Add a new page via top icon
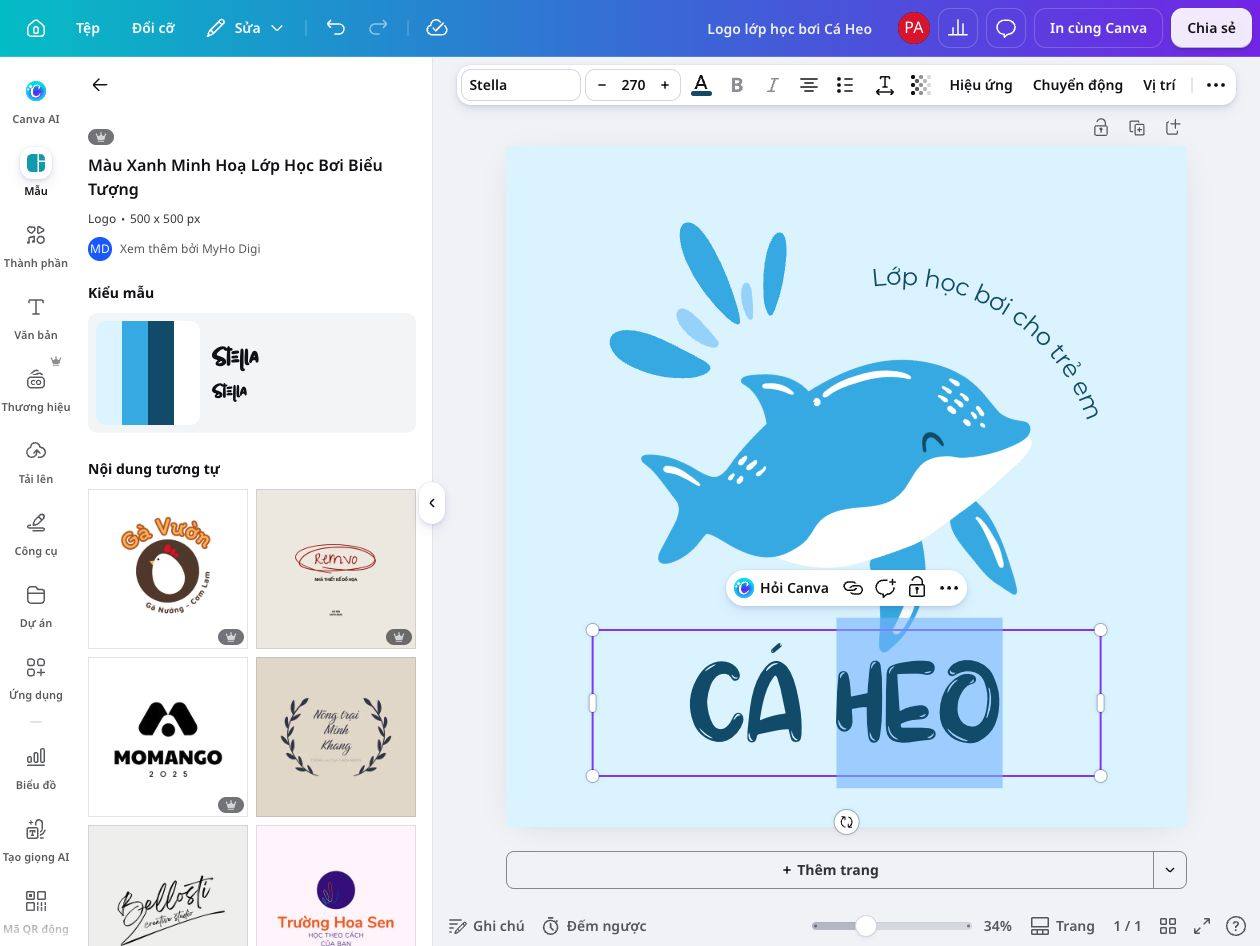The height and width of the screenshot is (946, 1260). click(x=1173, y=127)
